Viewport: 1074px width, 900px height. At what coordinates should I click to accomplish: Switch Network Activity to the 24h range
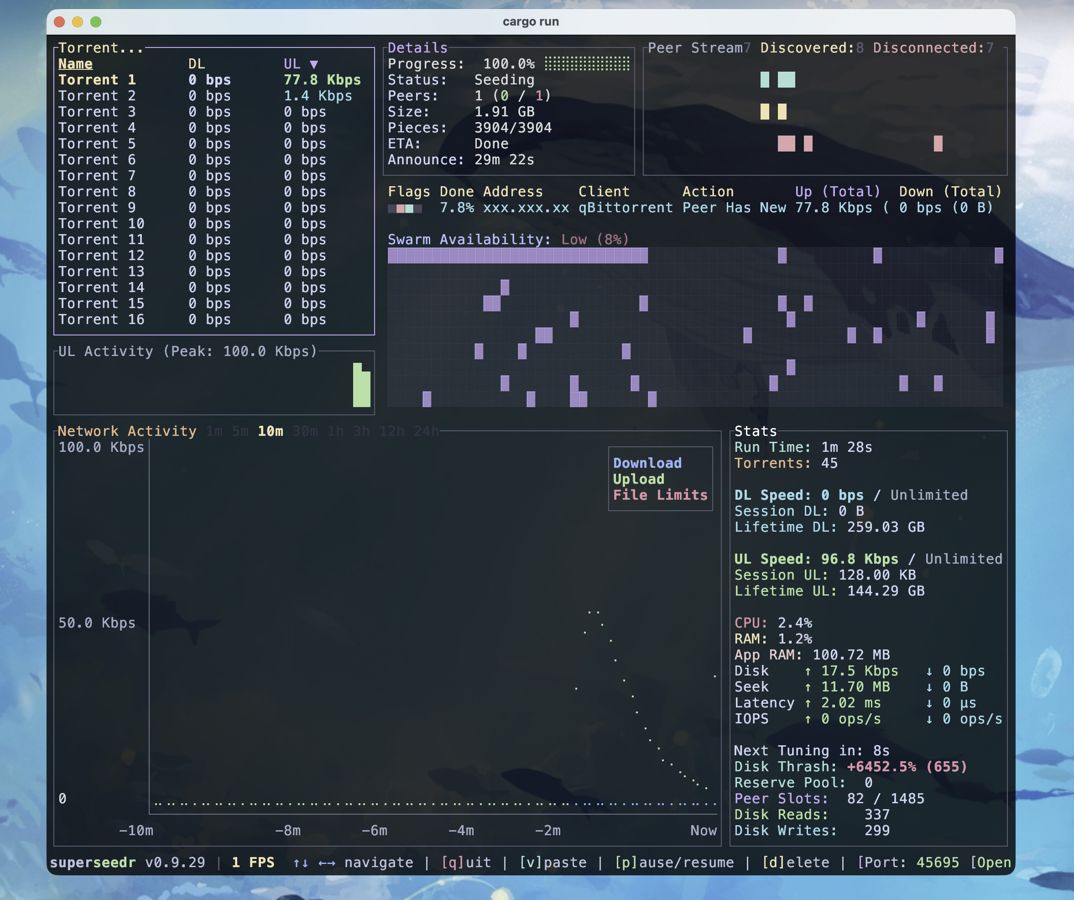coord(426,431)
